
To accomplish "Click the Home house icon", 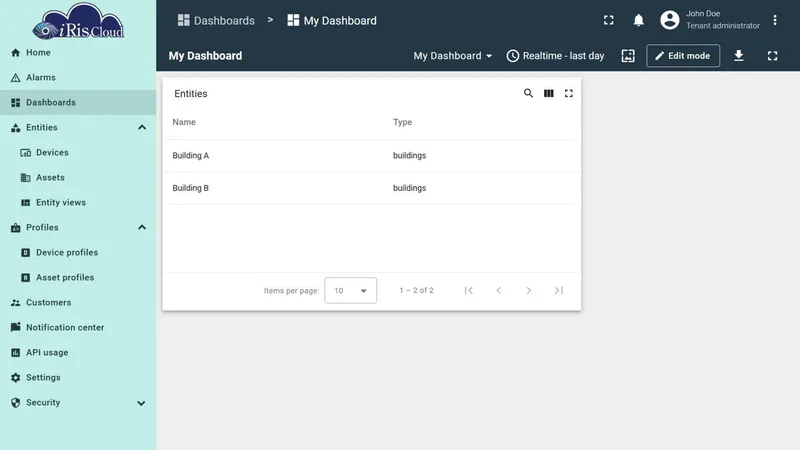I will 15,53.
